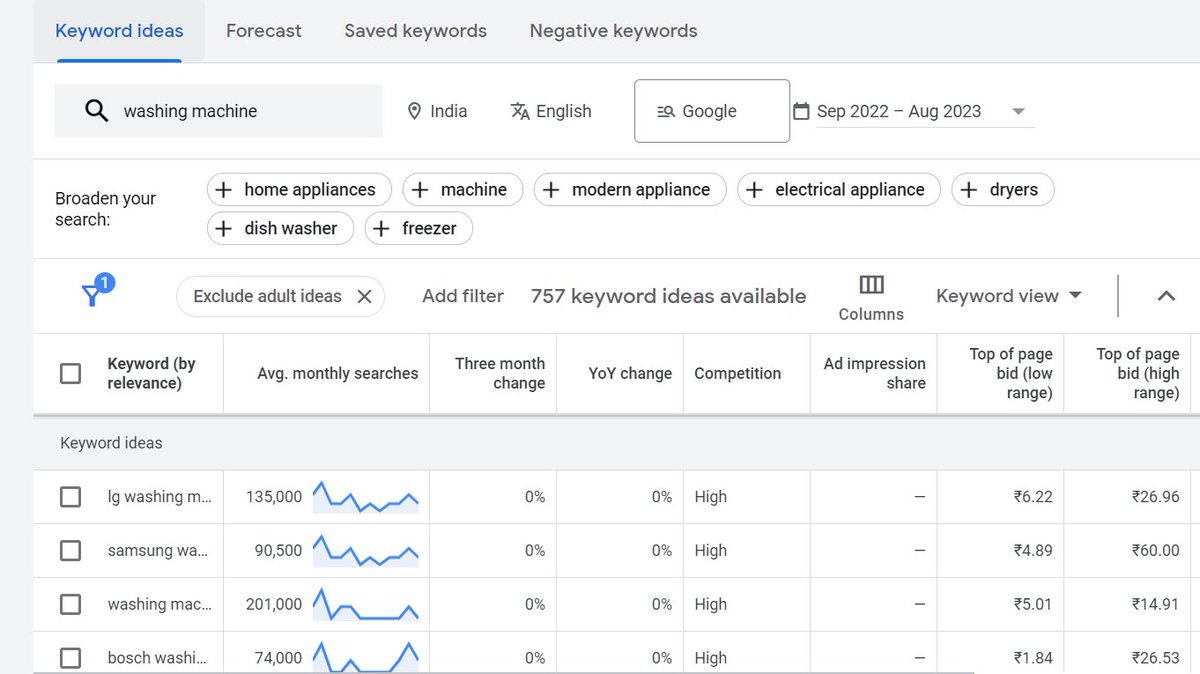The width and height of the screenshot is (1200, 674).
Task: Click the plus icon on dish washer
Action: point(225,228)
